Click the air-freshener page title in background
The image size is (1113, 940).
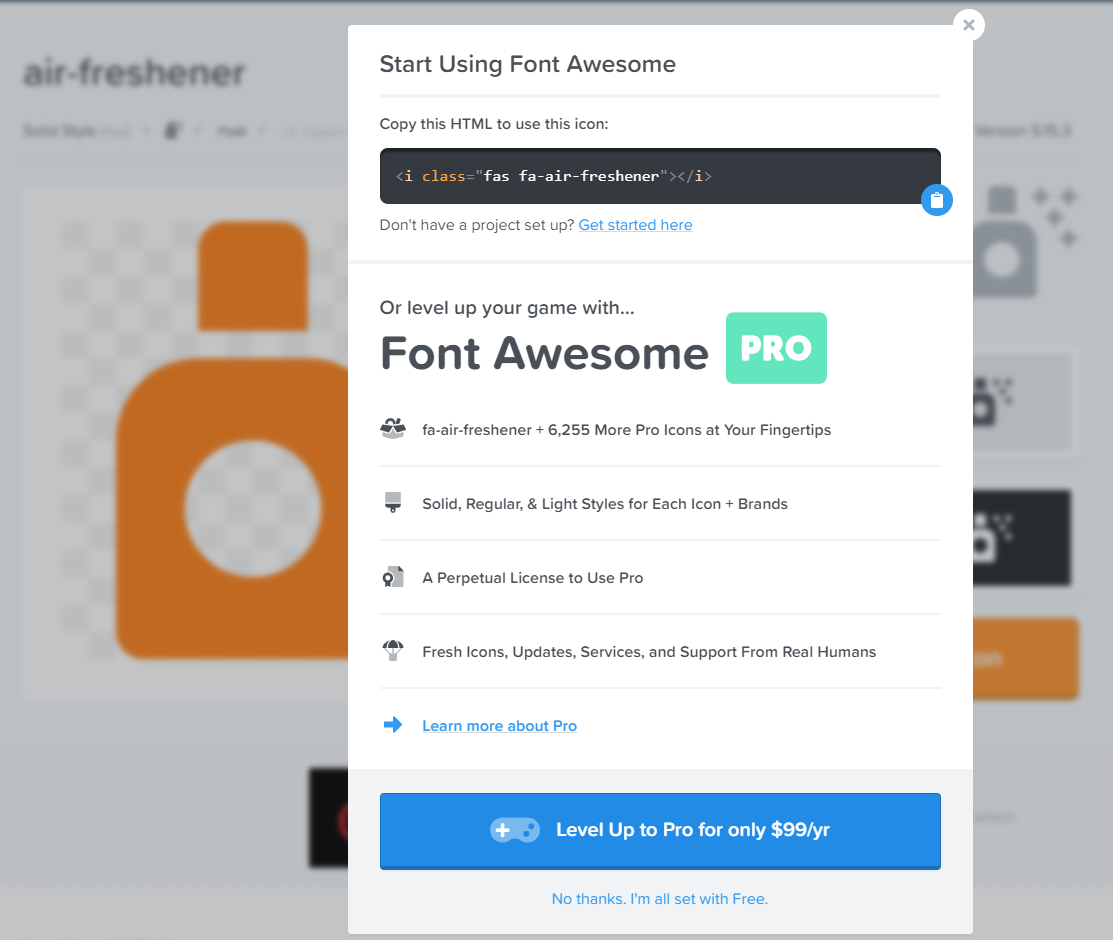[134, 72]
